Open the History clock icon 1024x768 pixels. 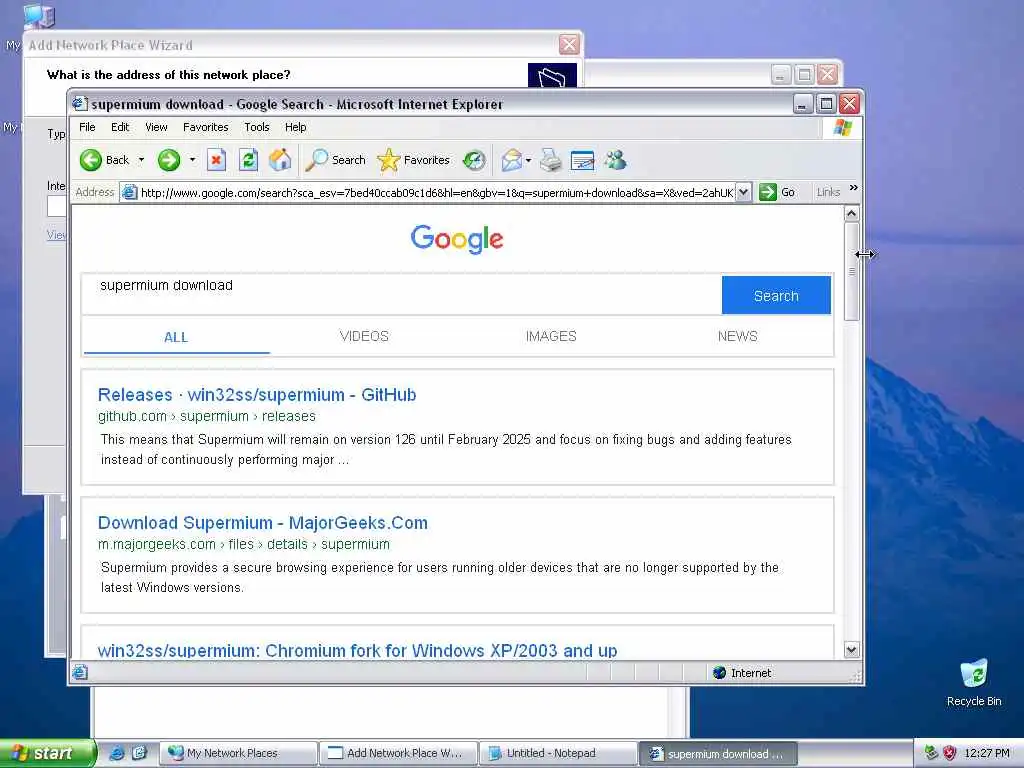tap(474, 160)
